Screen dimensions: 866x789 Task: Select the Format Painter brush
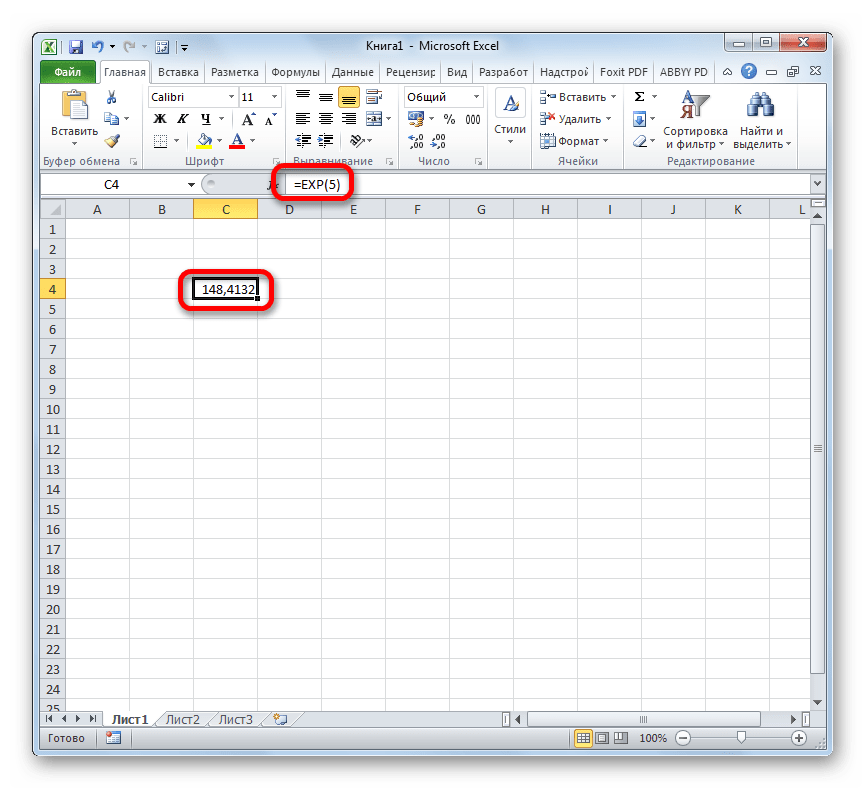pos(111,141)
